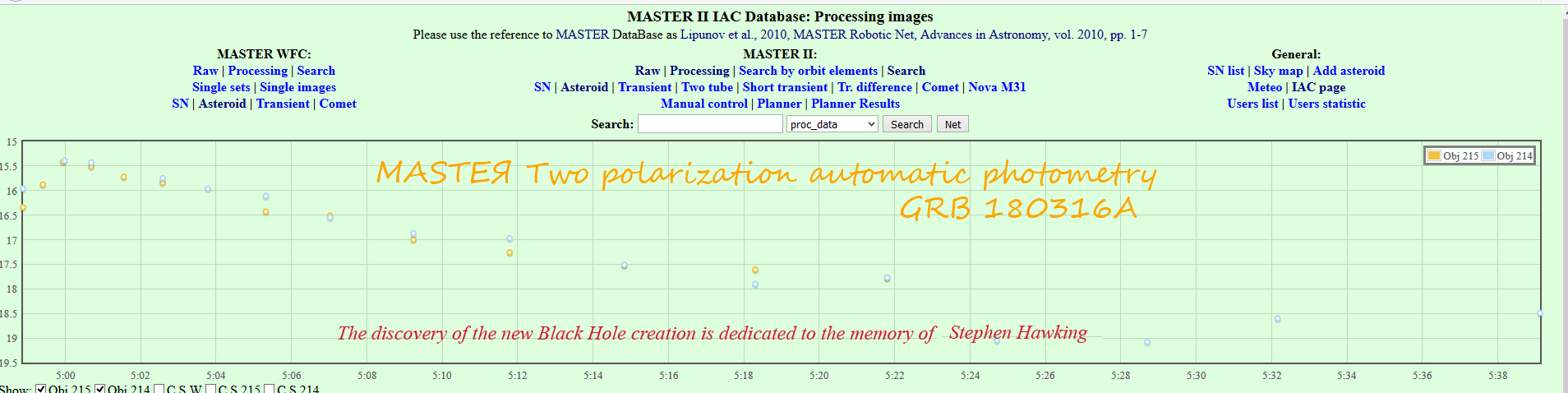Open MASTER II Search by orbit elements
The height and width of the screenshot is (393, 1568).
pos(808,71)
